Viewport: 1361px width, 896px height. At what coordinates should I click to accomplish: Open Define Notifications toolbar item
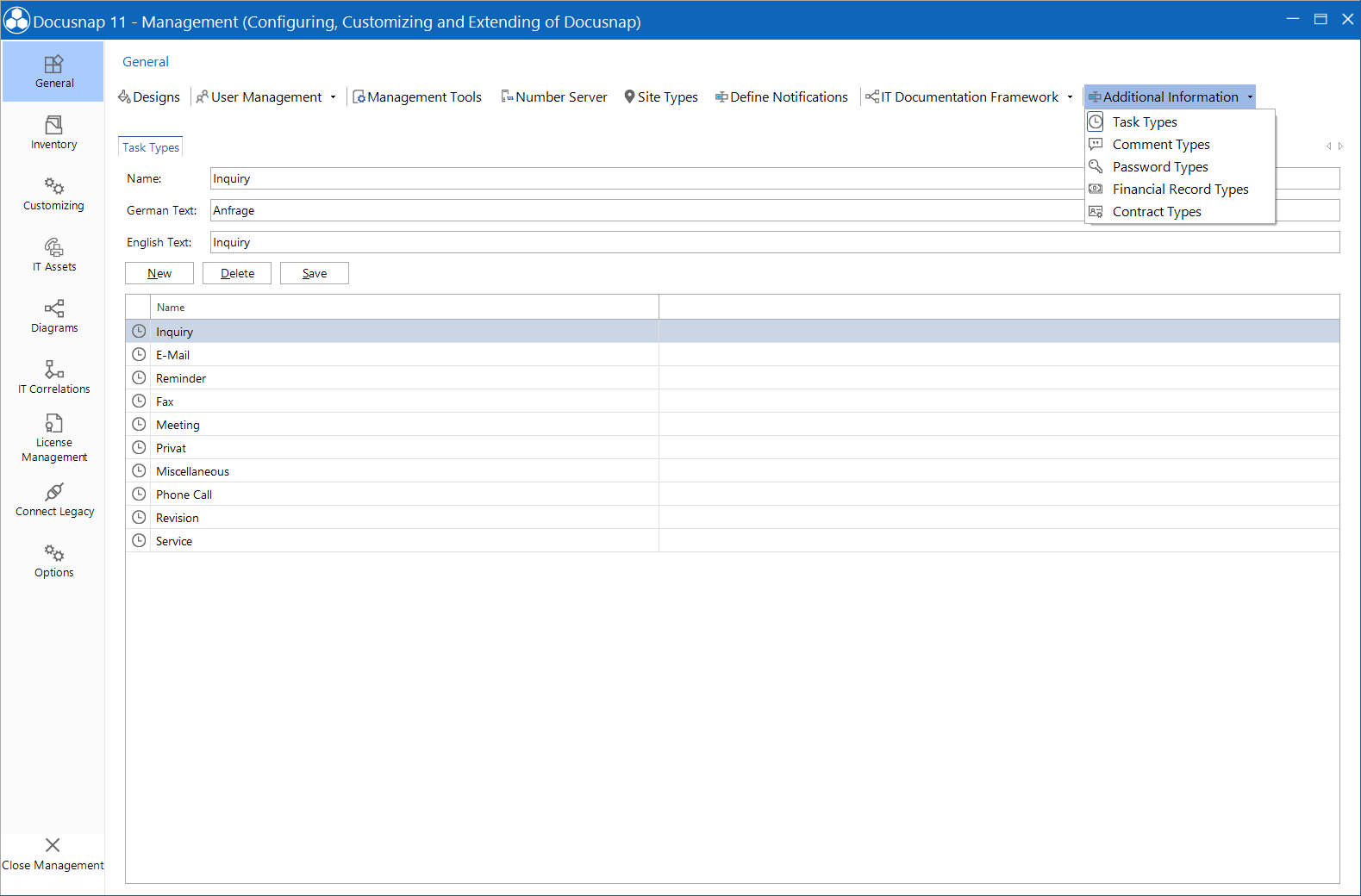point(782,96)
